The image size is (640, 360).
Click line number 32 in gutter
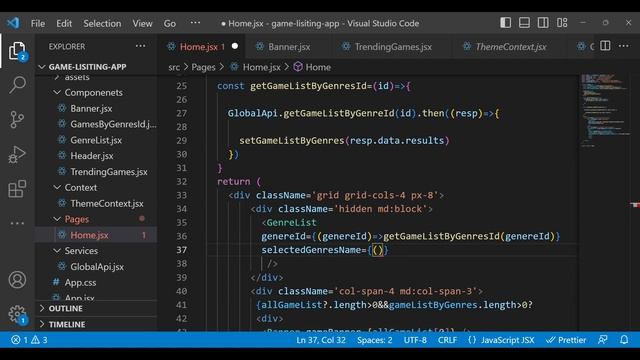coord(182,182)
